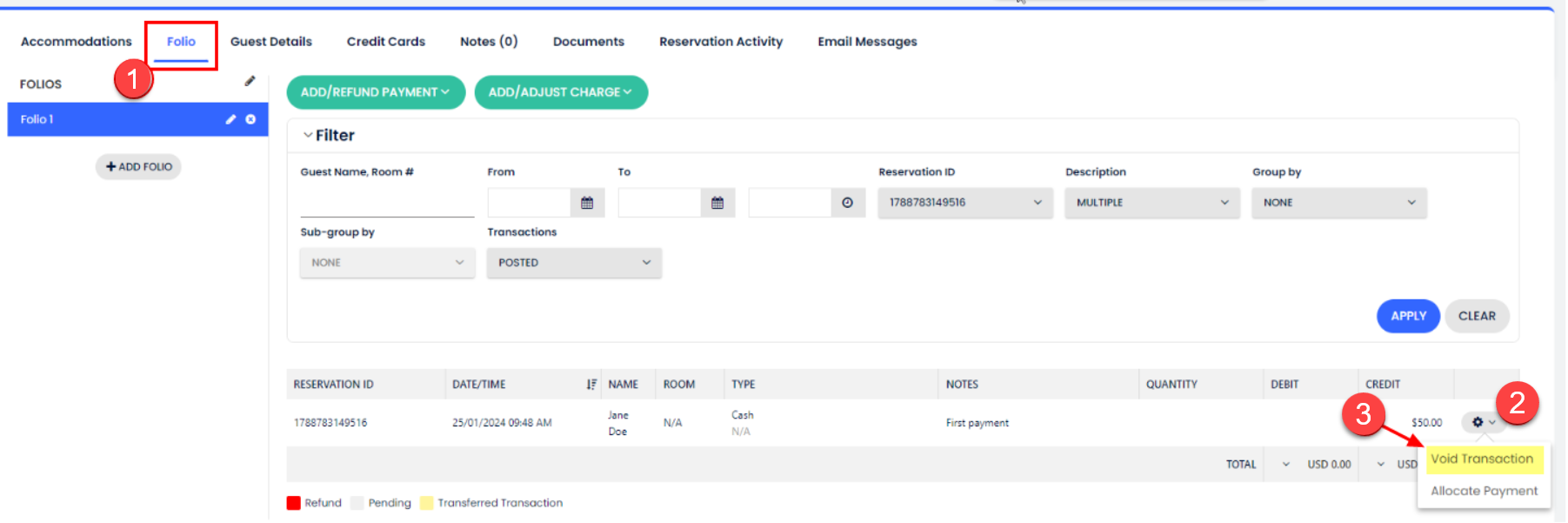
Task: Open the From date calendar picker
Action: [587, 203]
